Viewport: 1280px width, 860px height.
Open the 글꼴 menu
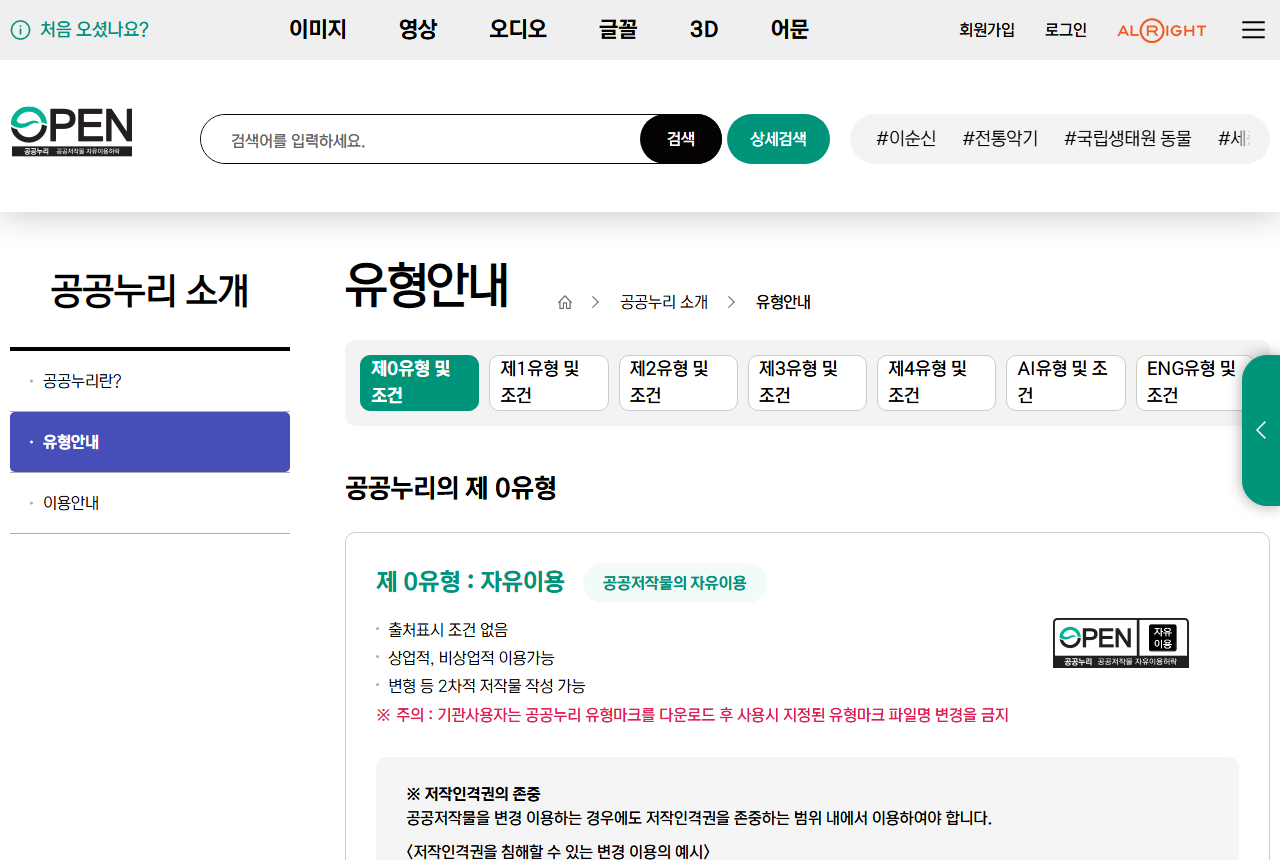[x=618, y=30]
